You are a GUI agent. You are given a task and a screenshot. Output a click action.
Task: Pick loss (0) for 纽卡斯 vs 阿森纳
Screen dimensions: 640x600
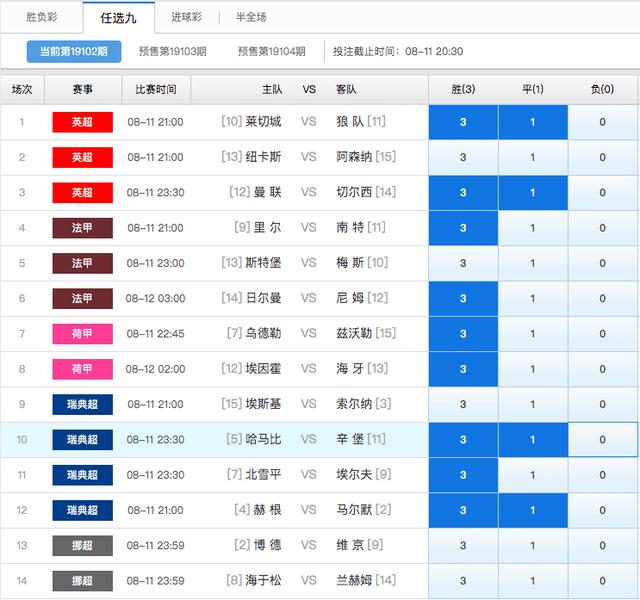[602, 157]
